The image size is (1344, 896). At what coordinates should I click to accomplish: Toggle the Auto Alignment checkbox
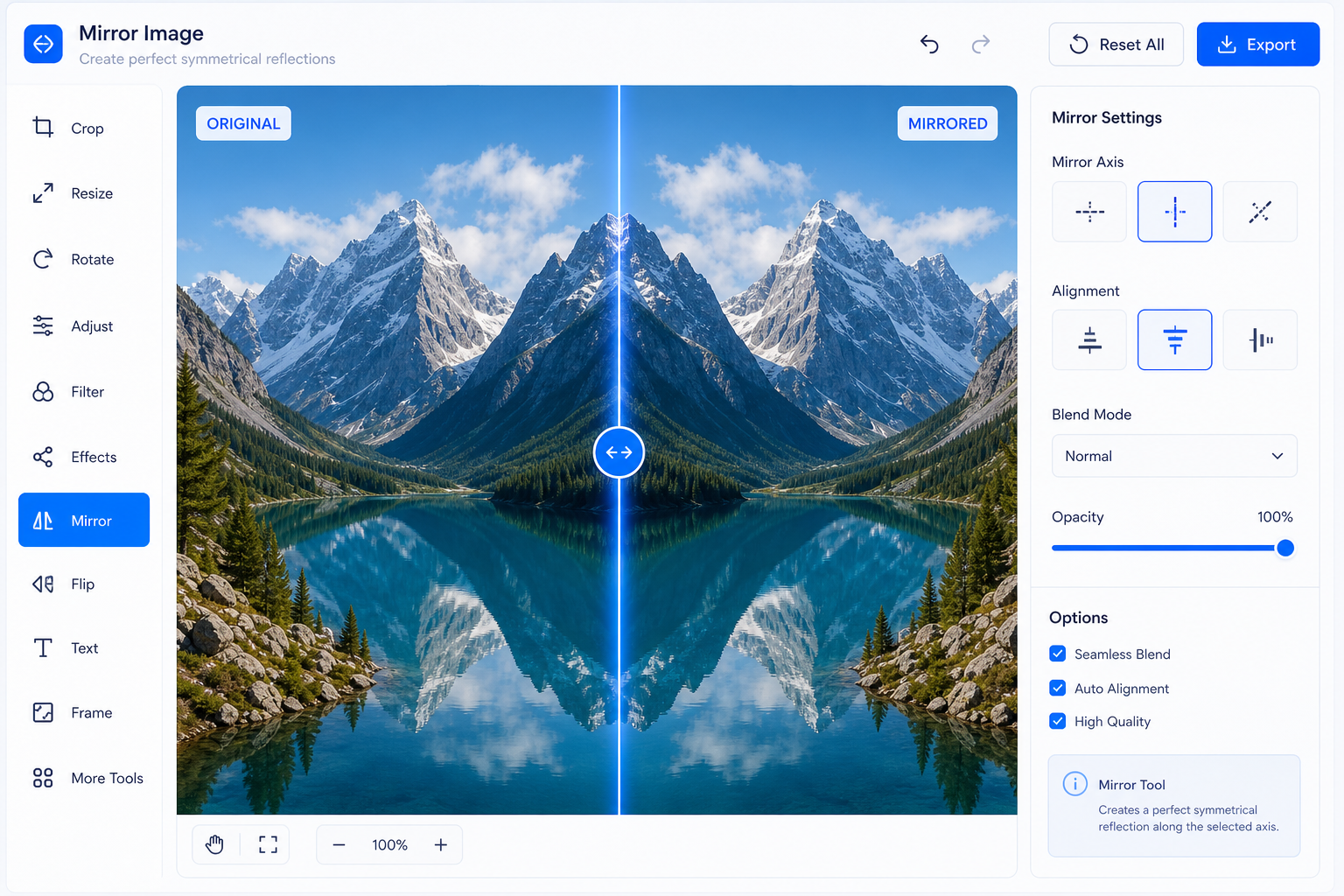pyautogui.click(x=1058, y=688)
